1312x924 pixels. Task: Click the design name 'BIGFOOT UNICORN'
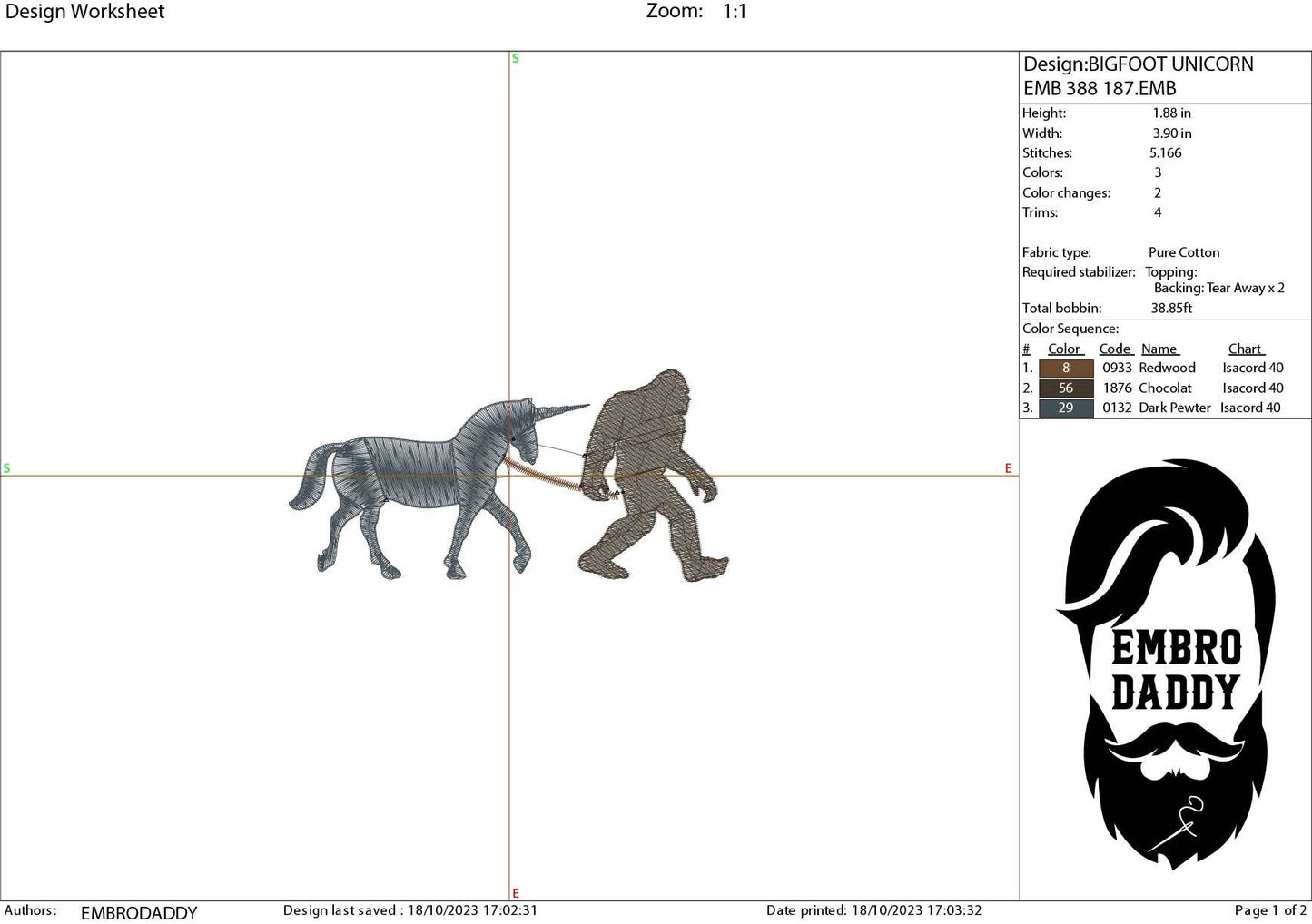[1170, 64]
